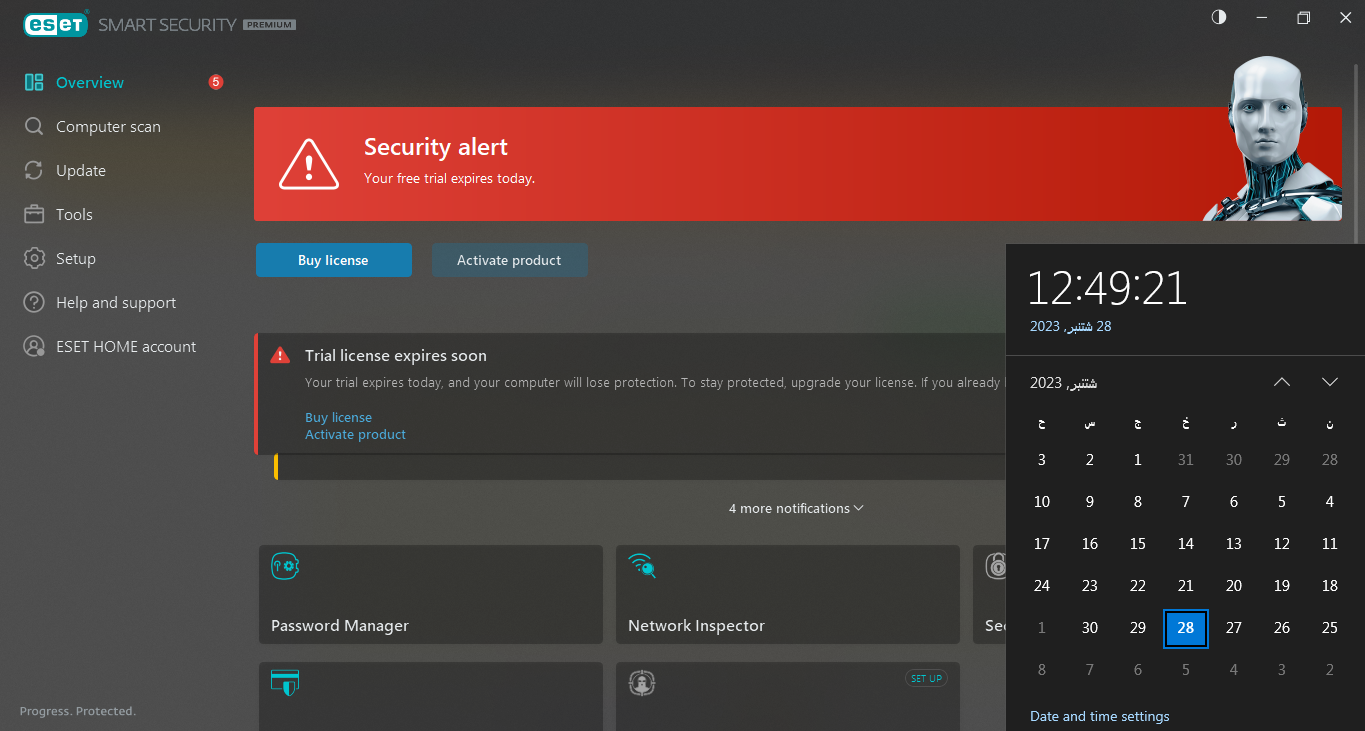The height and width of the screenshot is (731, 1365).
Task: Select day 22 in calendar
Action: (1138, 586)
